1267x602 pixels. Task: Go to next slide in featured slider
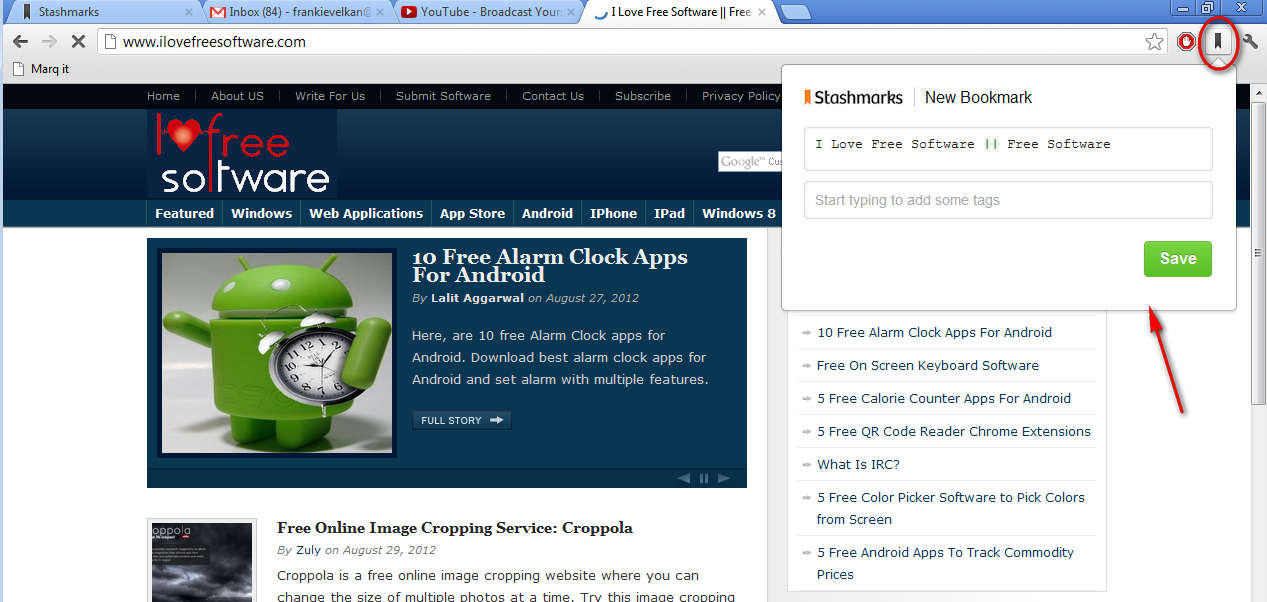(x=725, y=478)
